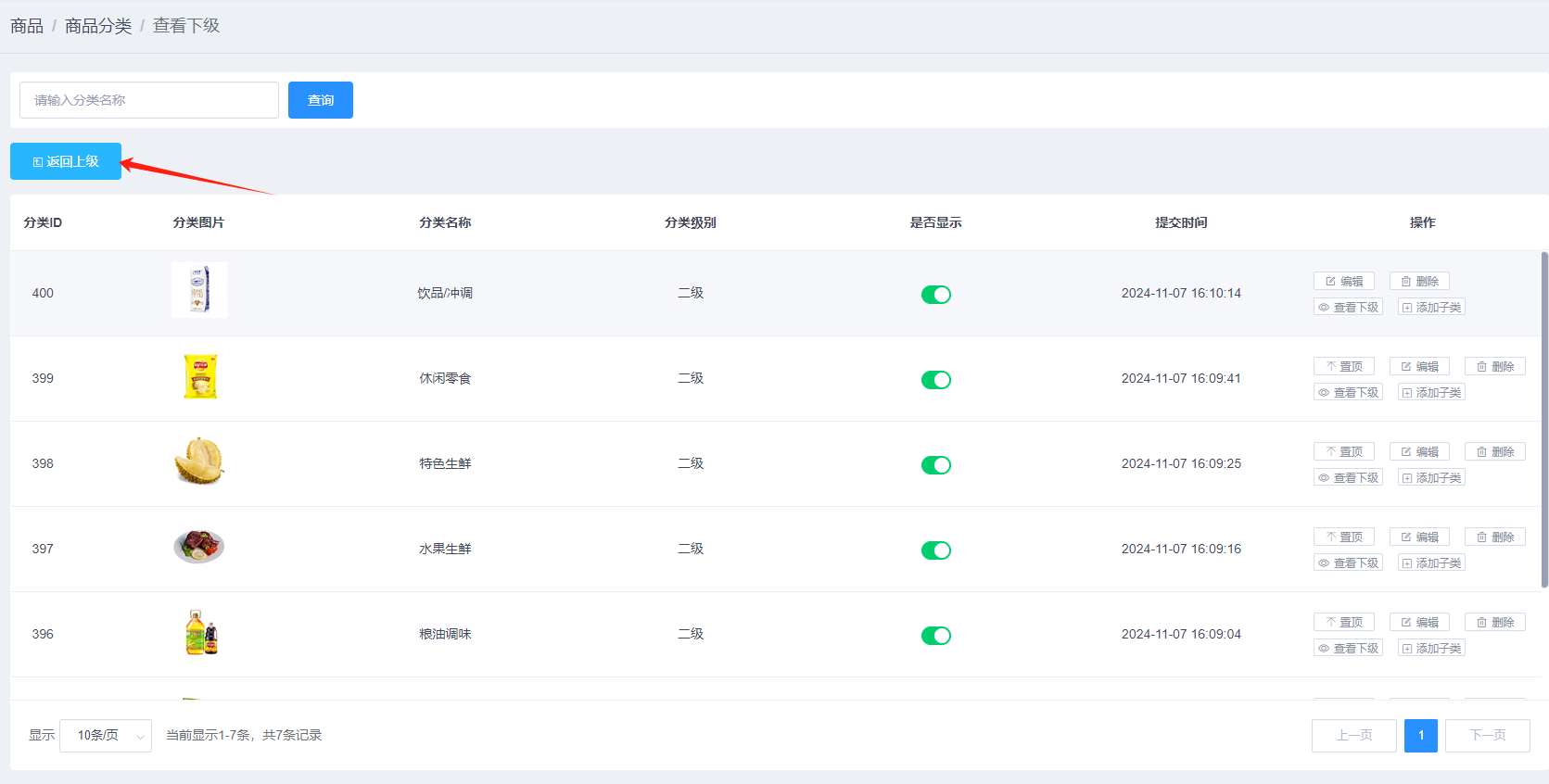Click the vertical table scrollbar
Viewport: 1549px width, 784px height.
1544,417
